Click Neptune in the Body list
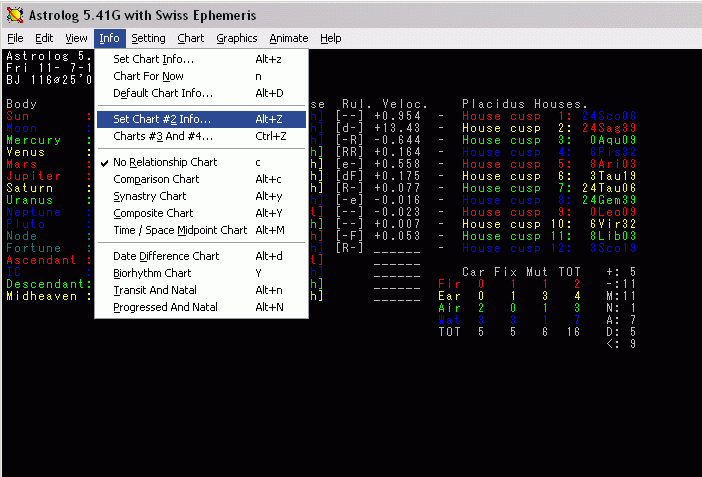702x477 pixels. click(34, 212)
